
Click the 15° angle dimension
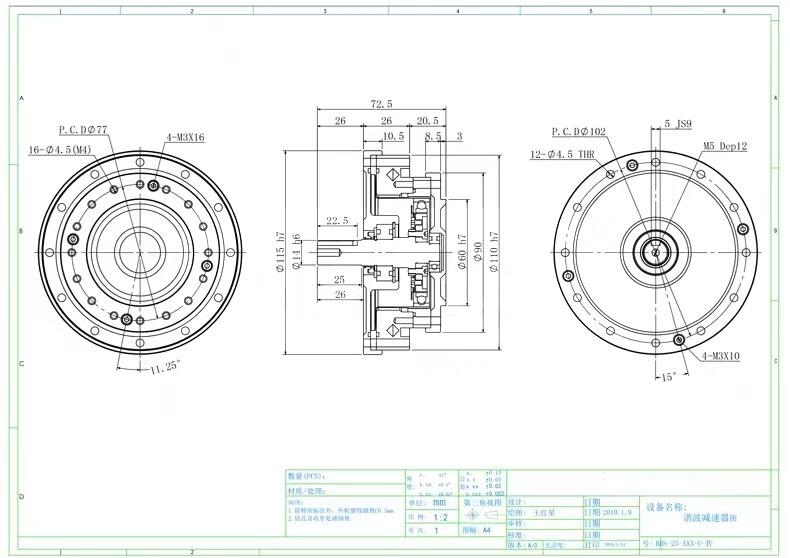667,376
